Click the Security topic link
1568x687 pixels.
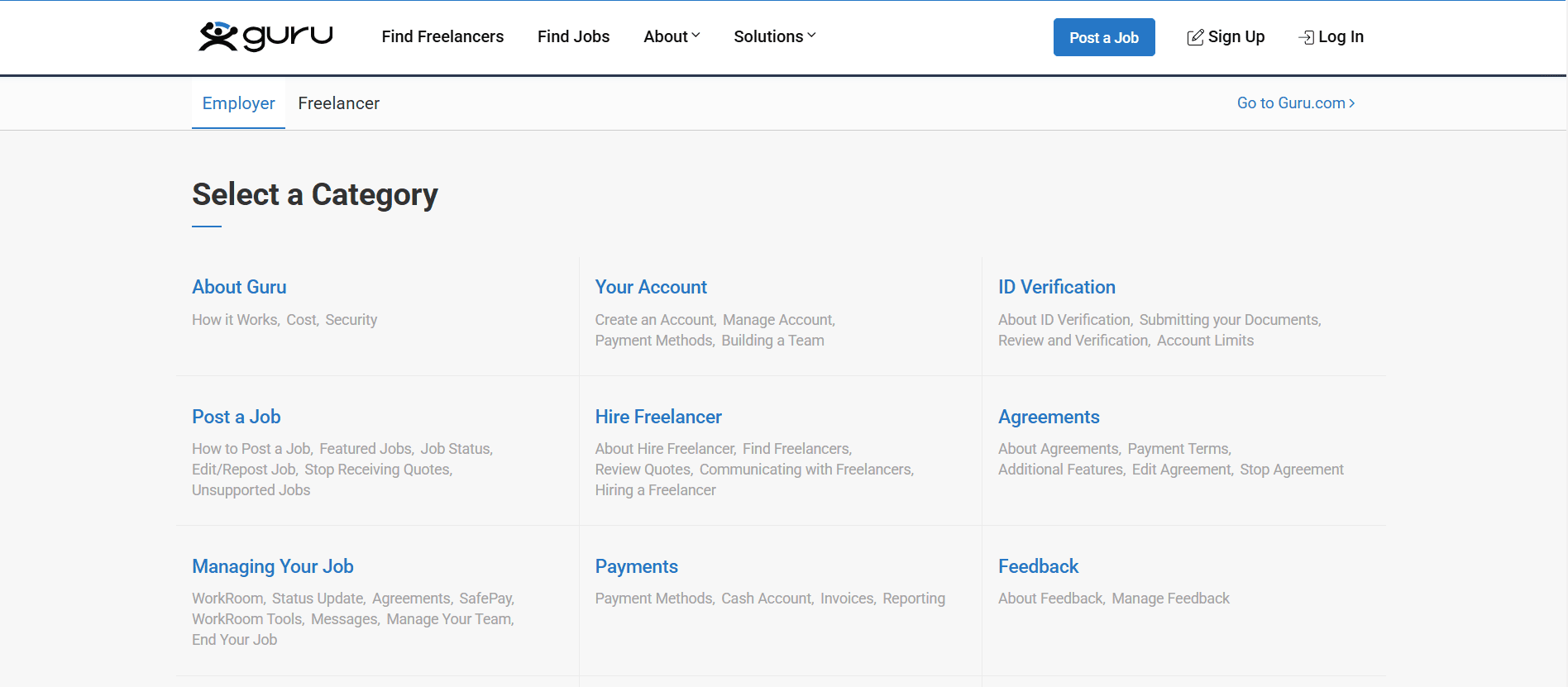tap(351, 320)
